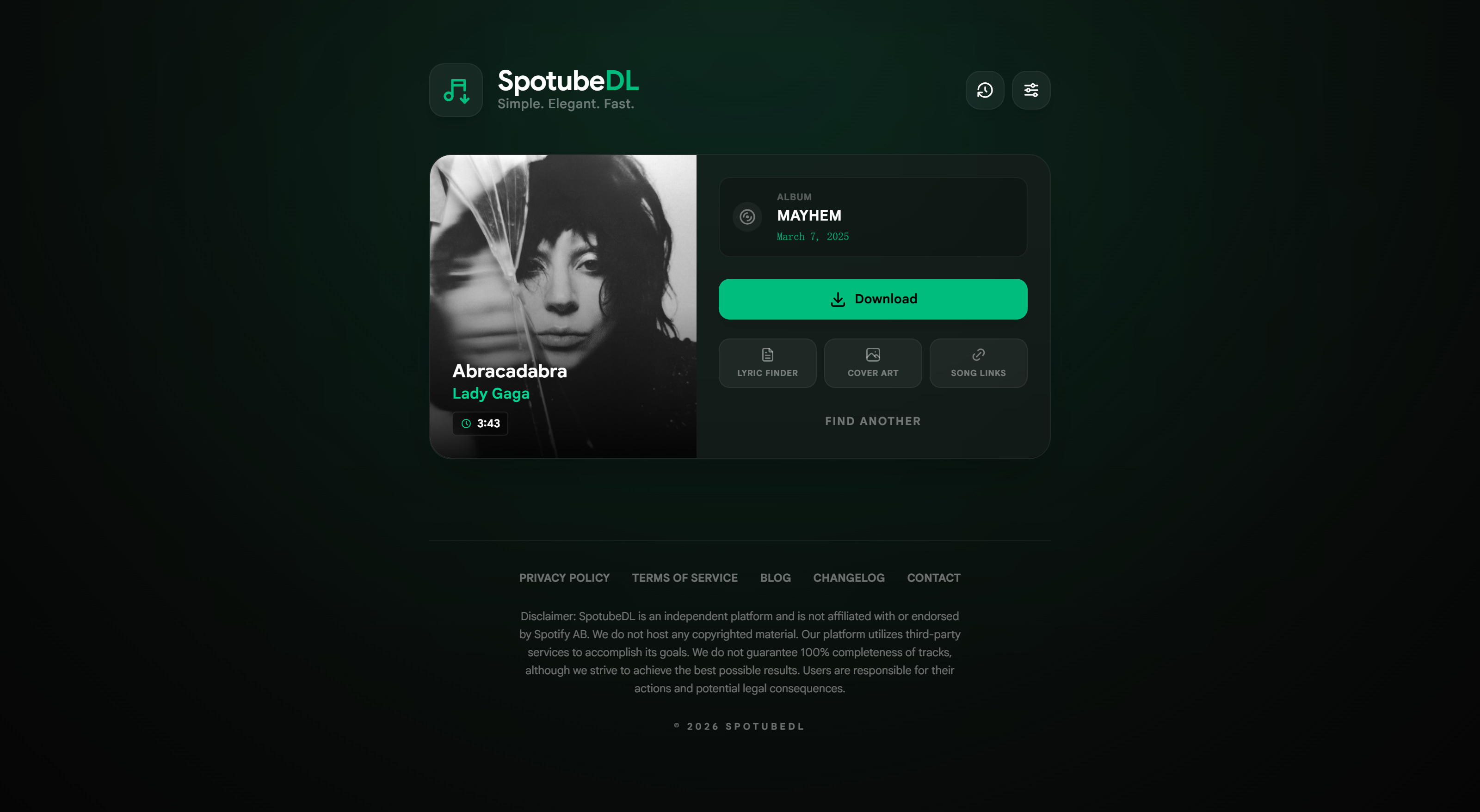Go to the Contact footer link
The width and height of the screenshot is (1480, 812).
tap(934, 578)
